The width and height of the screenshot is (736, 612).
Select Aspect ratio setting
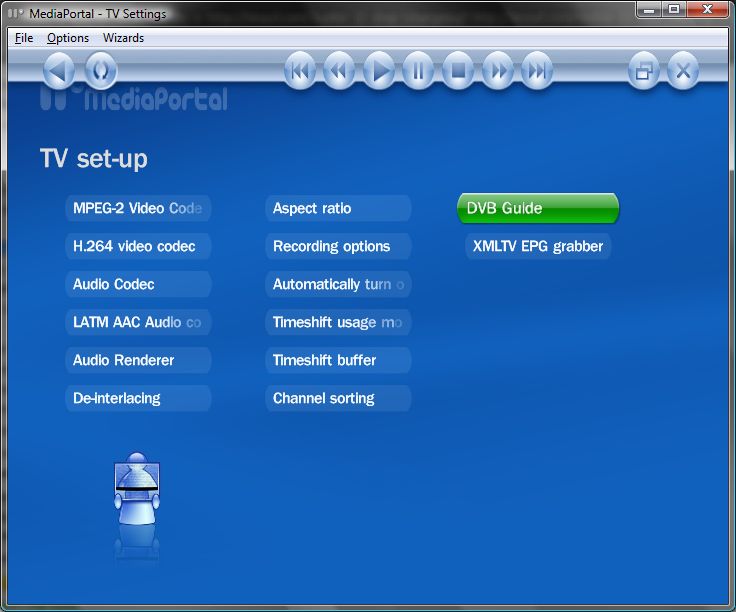coord(338,208)
